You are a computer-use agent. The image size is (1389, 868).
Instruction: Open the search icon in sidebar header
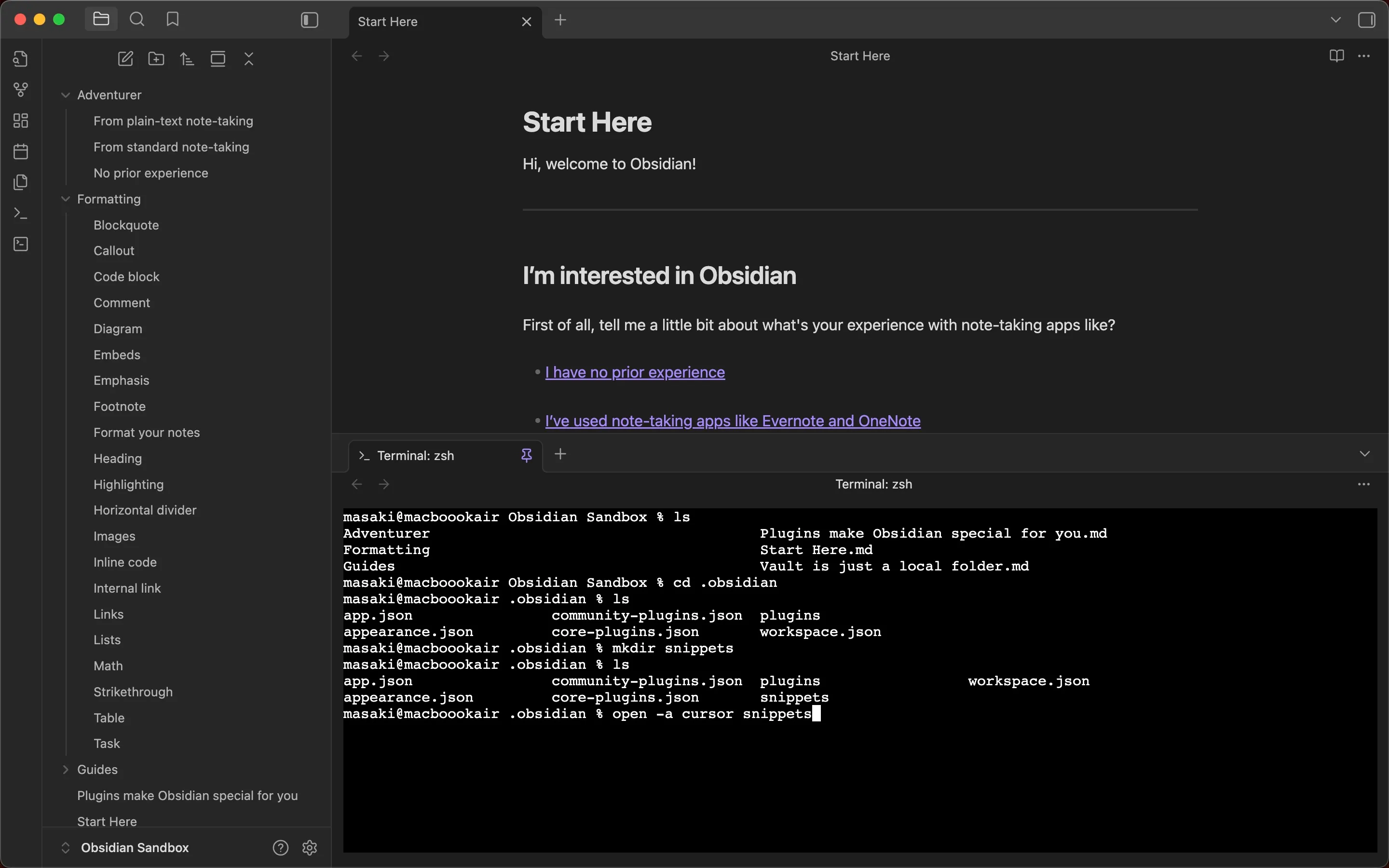point(137,19)
